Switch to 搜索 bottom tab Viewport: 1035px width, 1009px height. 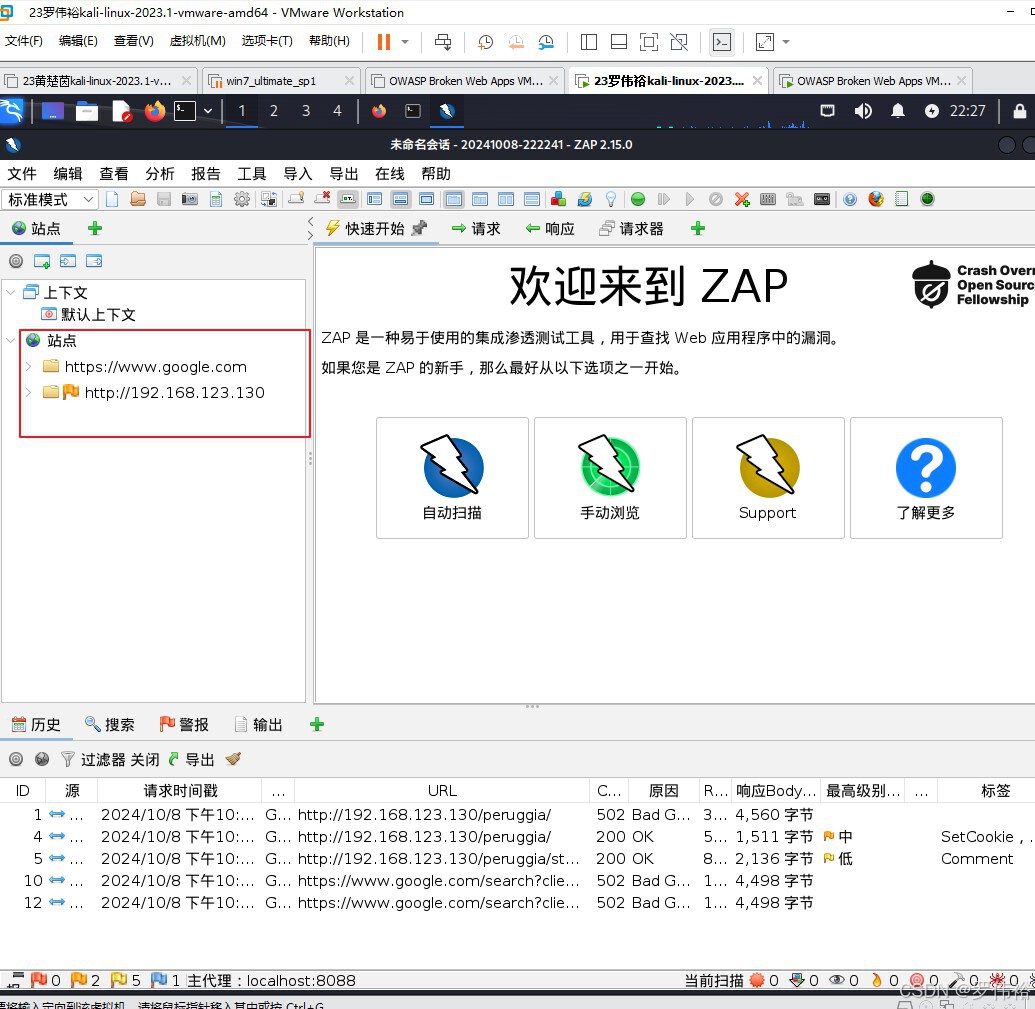coord(110,725)
